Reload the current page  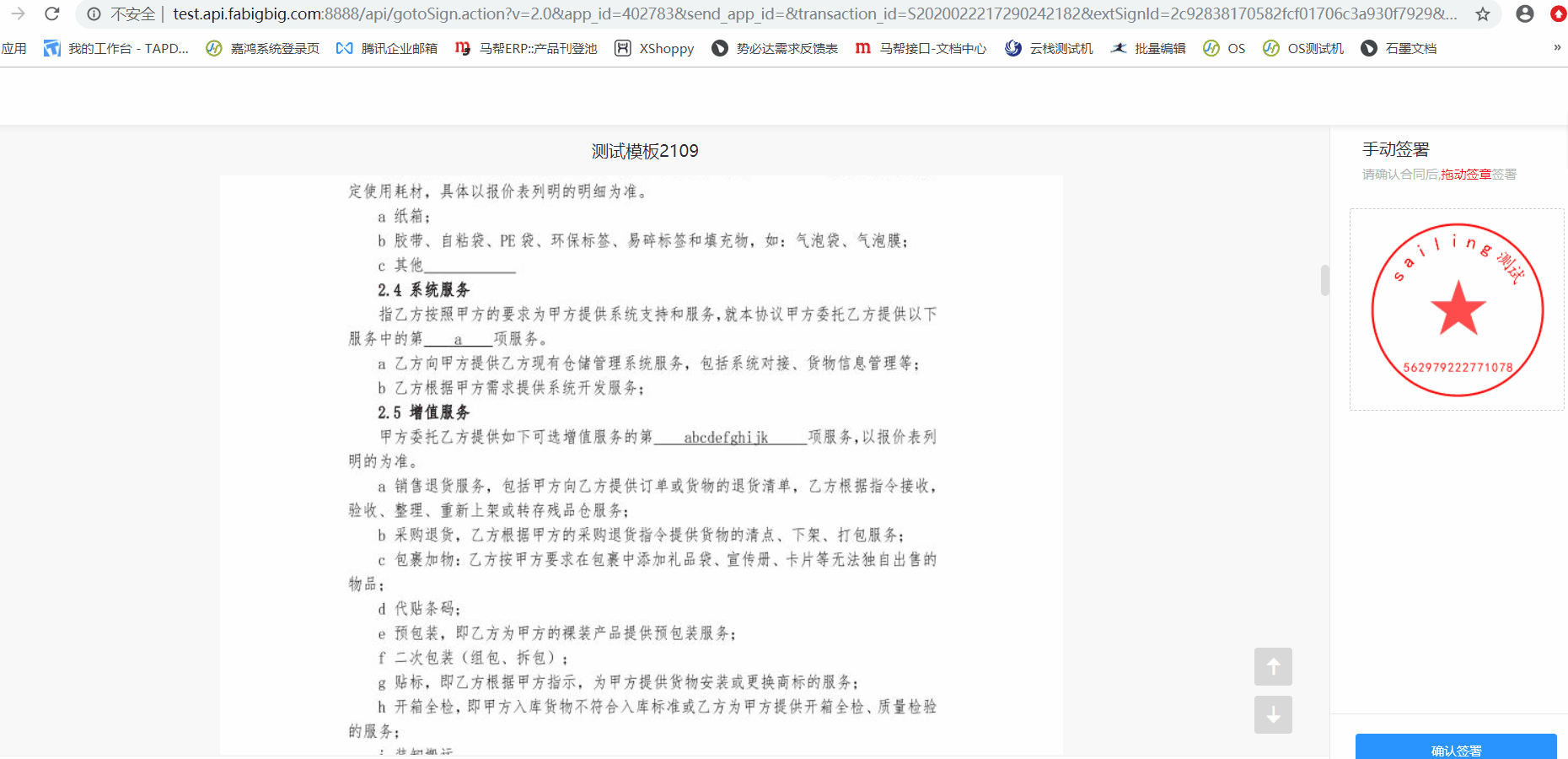pos(52,14)
